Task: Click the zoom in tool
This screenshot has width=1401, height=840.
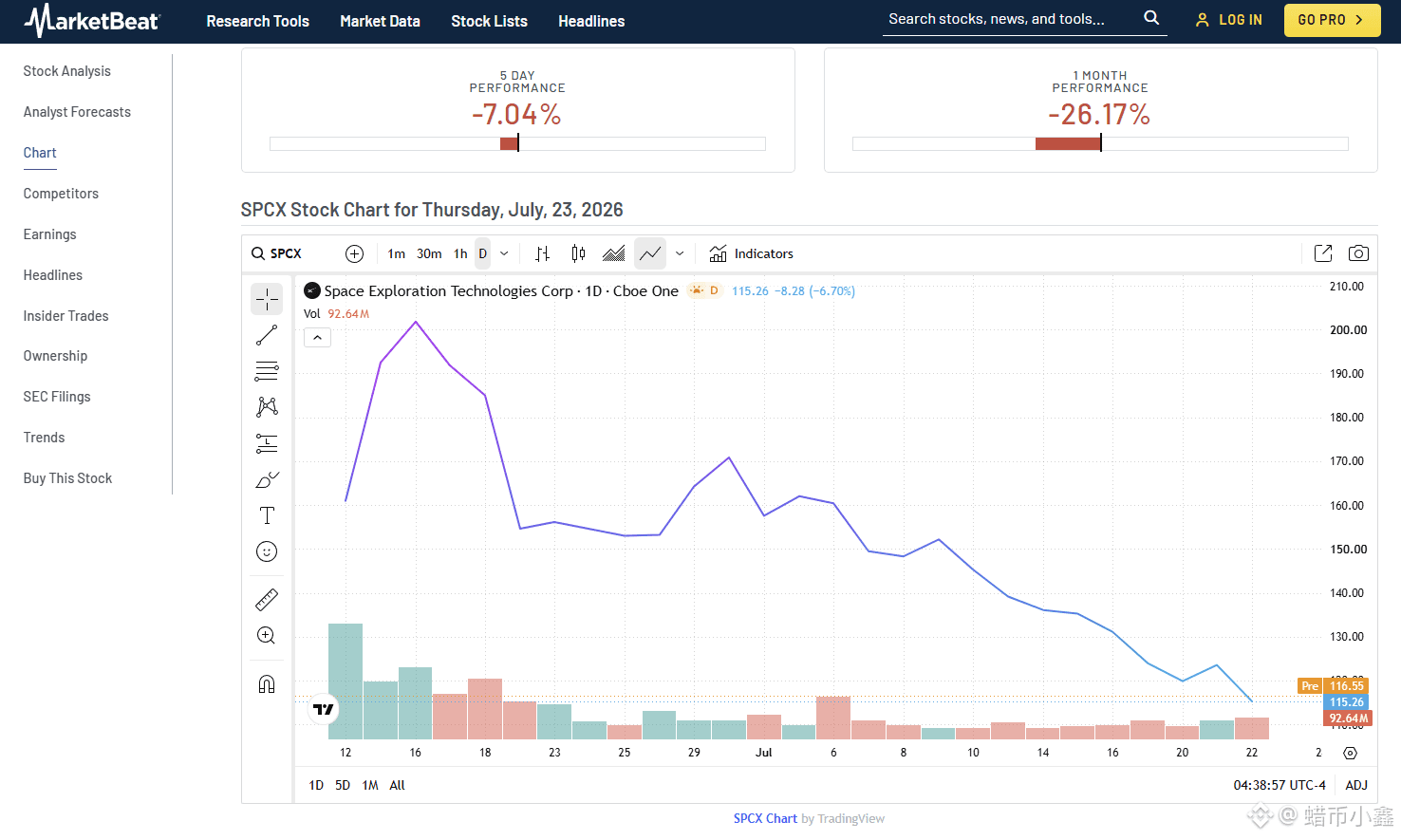Action: (267, 636)
